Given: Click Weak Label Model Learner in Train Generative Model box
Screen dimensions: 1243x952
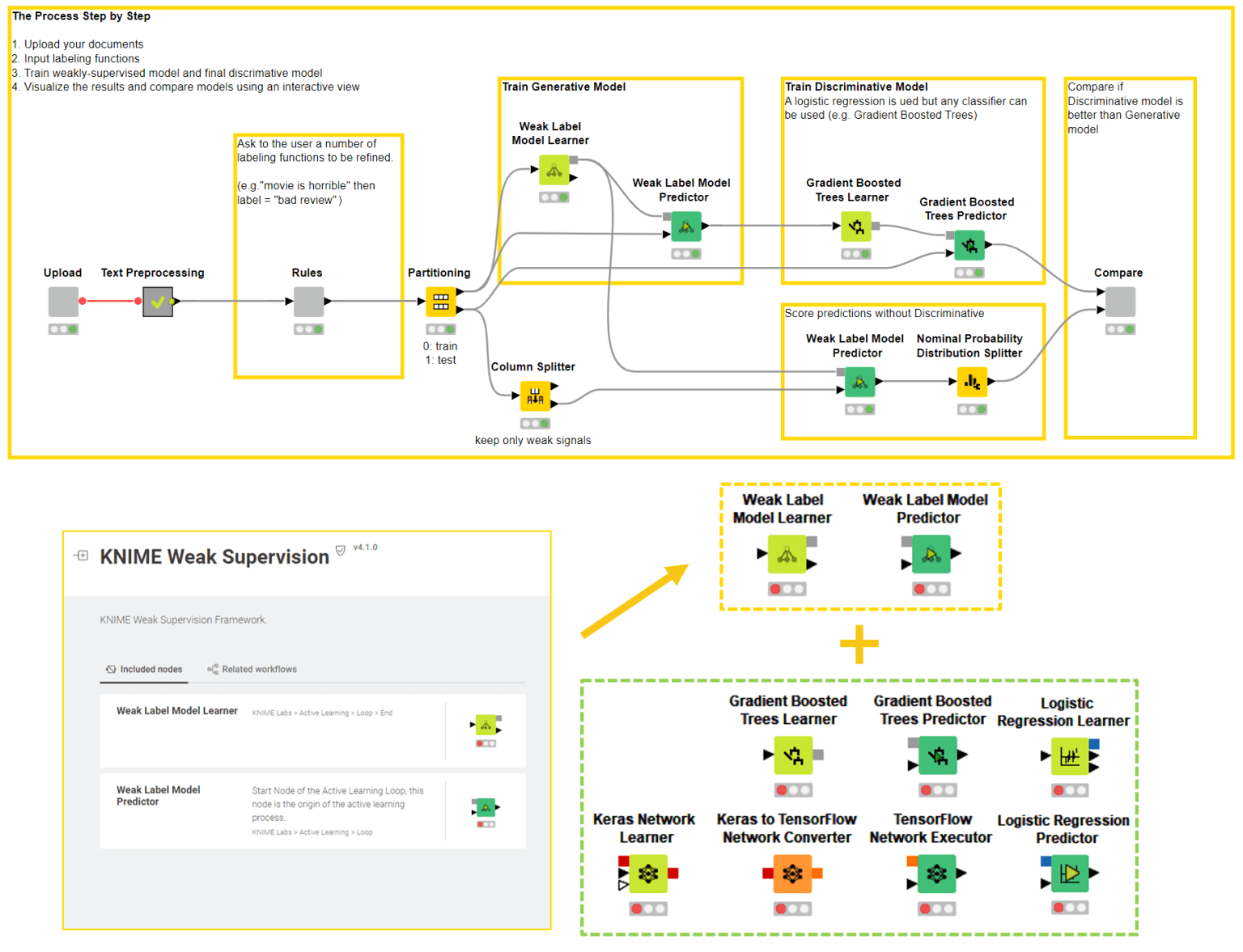Looking at the screenshot, I should (554, 170).
